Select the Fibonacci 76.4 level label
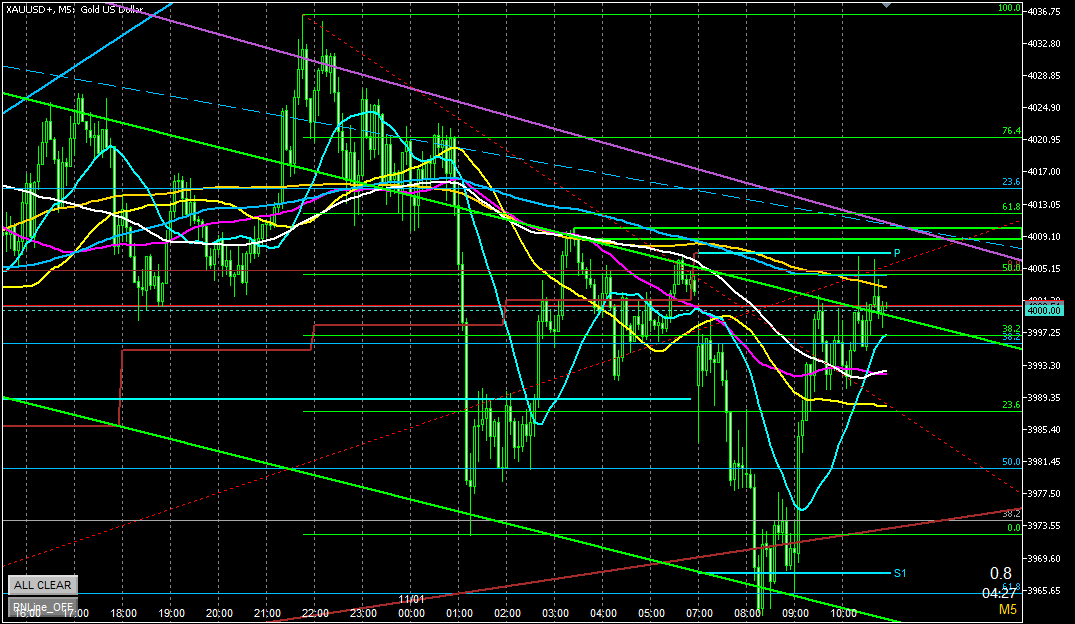Image resolution: width=1075 pixels, height=624 pixels. click(x=1011, y=131)
